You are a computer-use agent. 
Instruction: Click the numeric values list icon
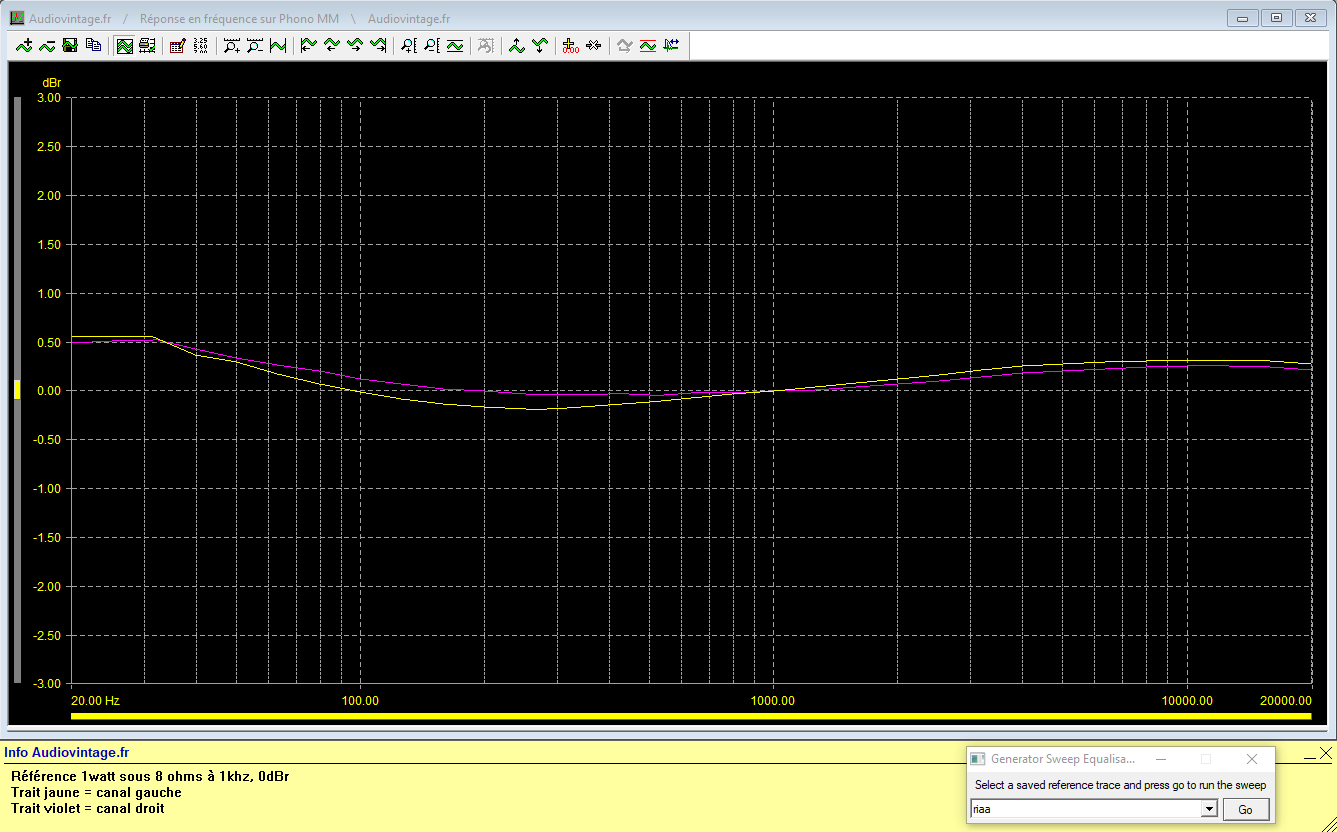tap(200, 45)
